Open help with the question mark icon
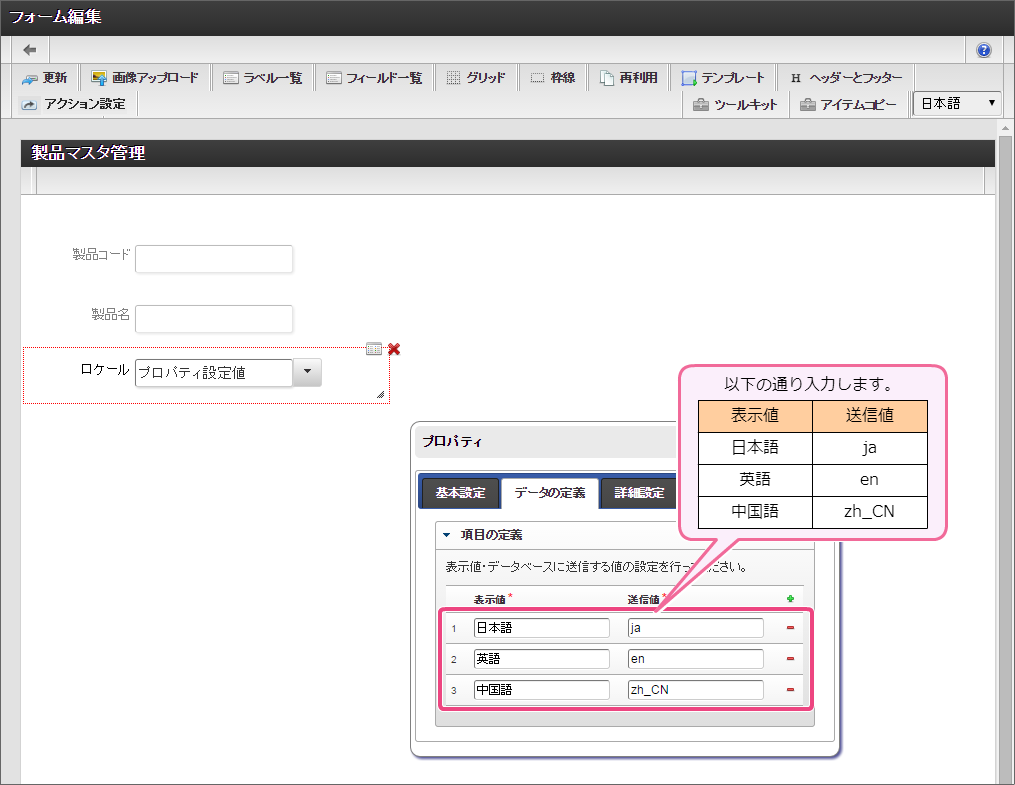1015x785 pixels. [x=983, y=50]
